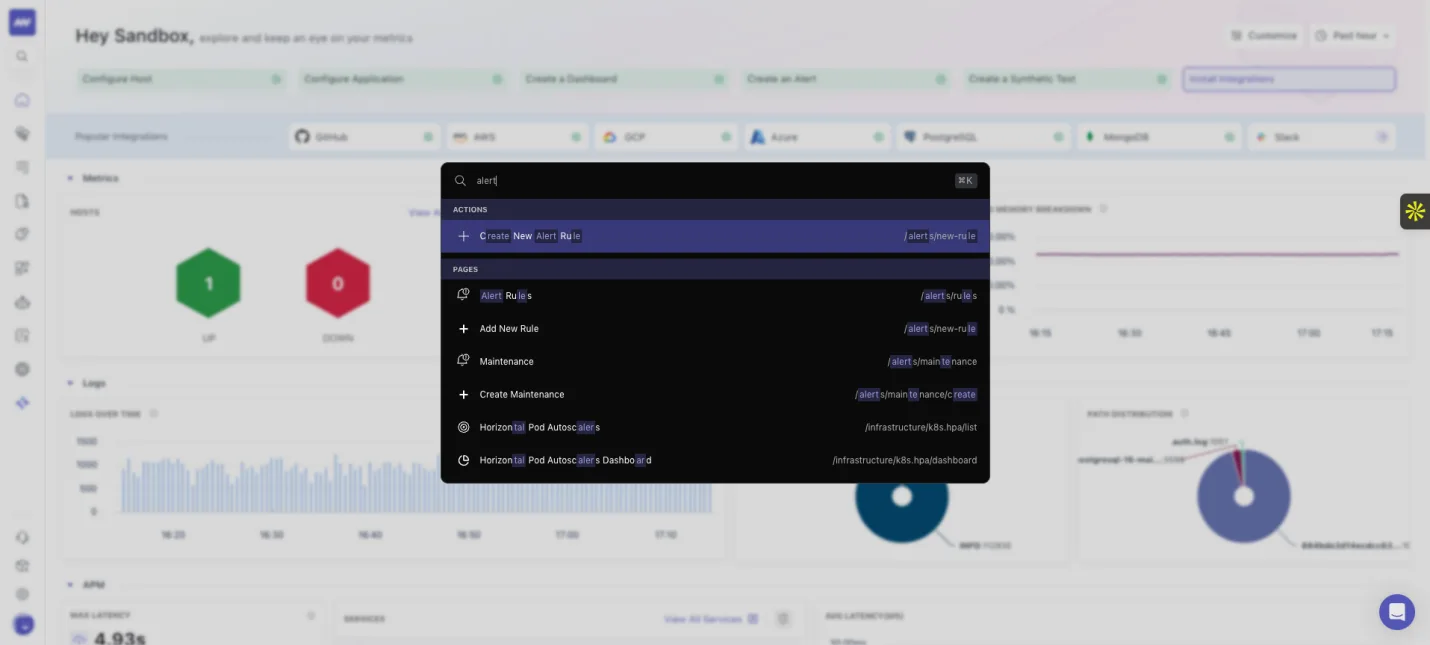Click the info icon beside Memory Breakdown
Image resolution: width=1430 pixels, height=645 pixels.
click(x=1104, y=209)
